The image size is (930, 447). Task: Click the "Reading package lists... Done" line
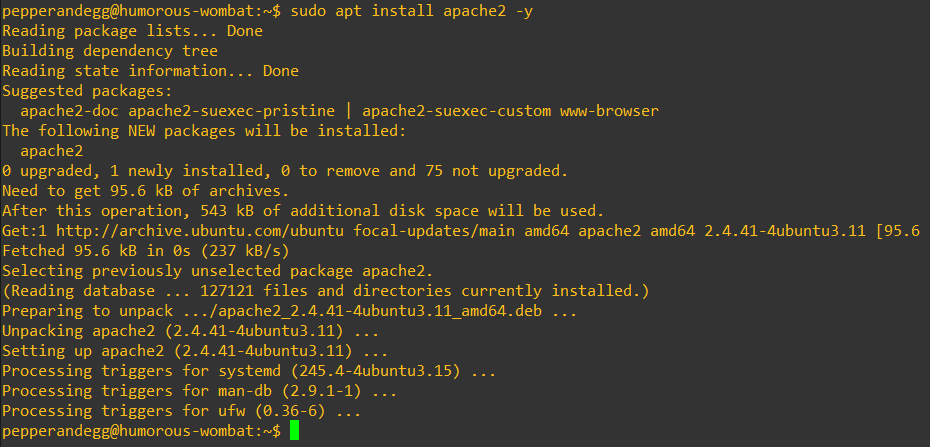click(132, 31)
